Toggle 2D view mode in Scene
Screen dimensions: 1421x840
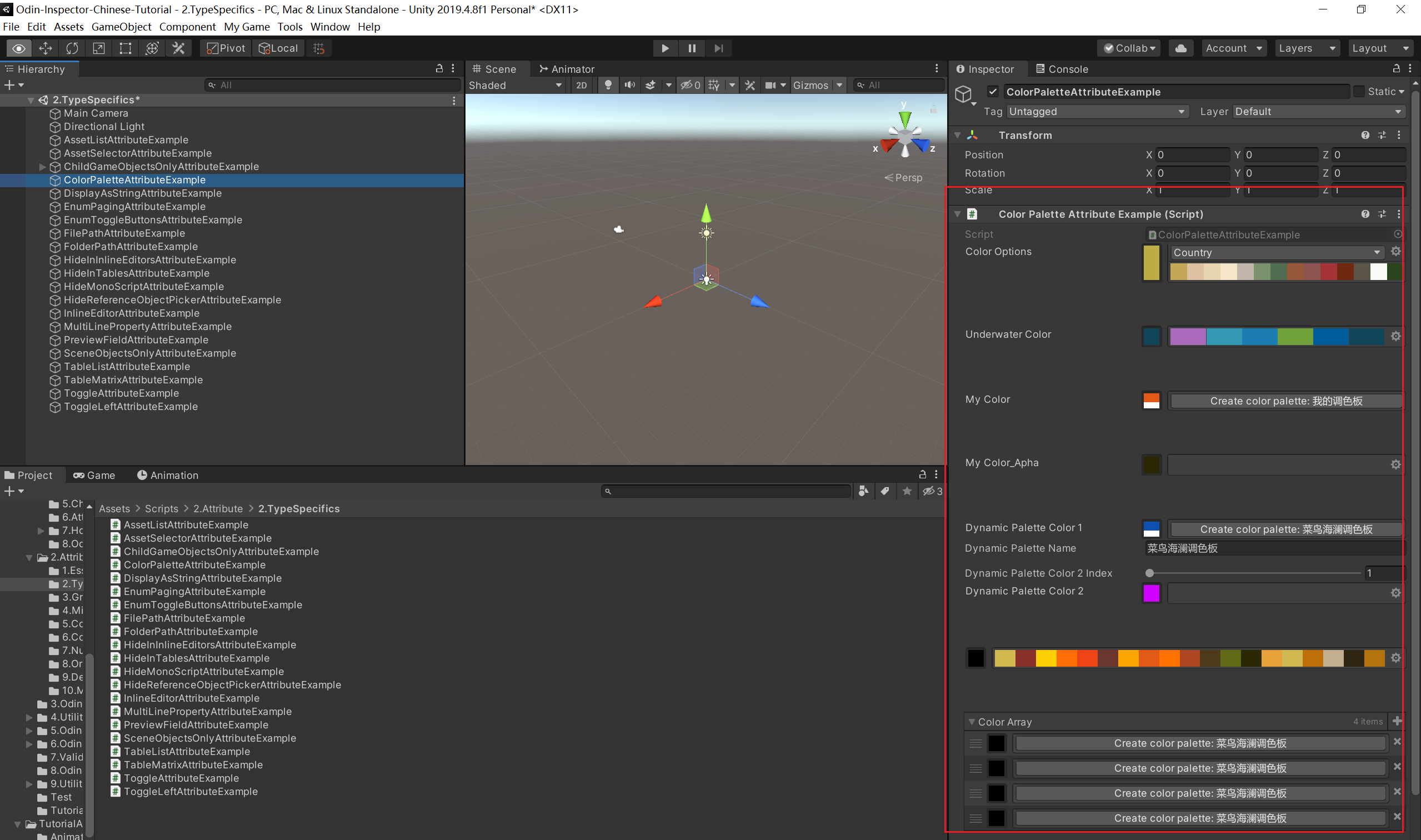581,85
